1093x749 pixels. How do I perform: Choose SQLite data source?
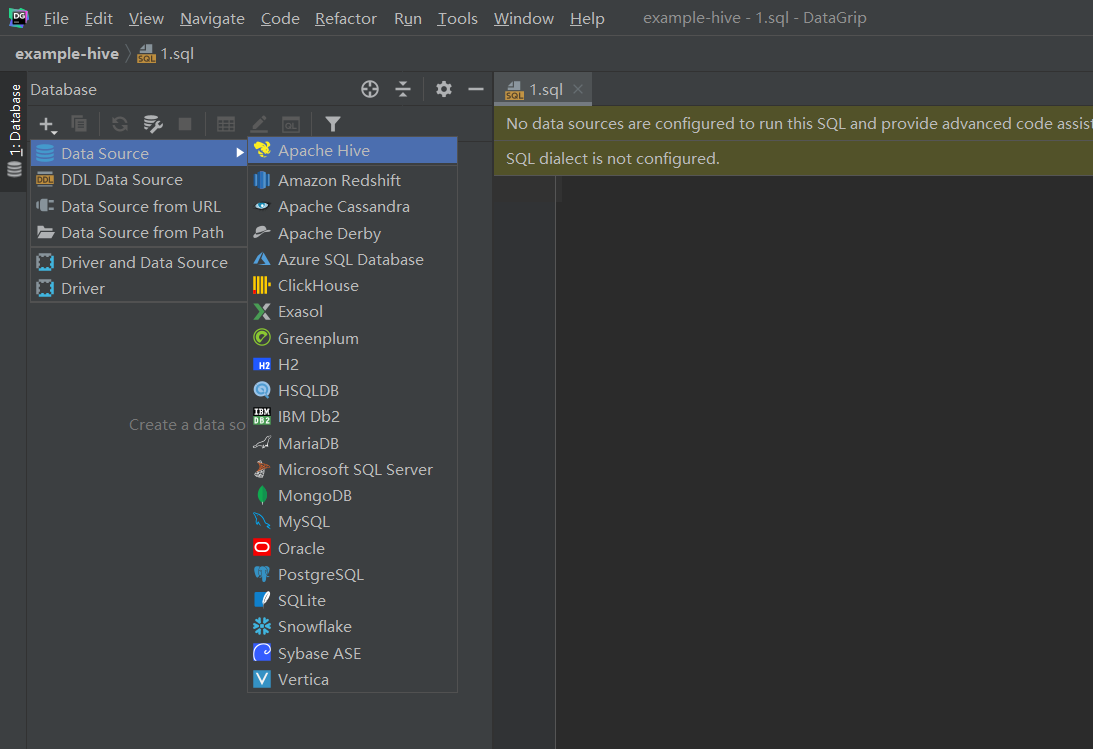(353, 601)
